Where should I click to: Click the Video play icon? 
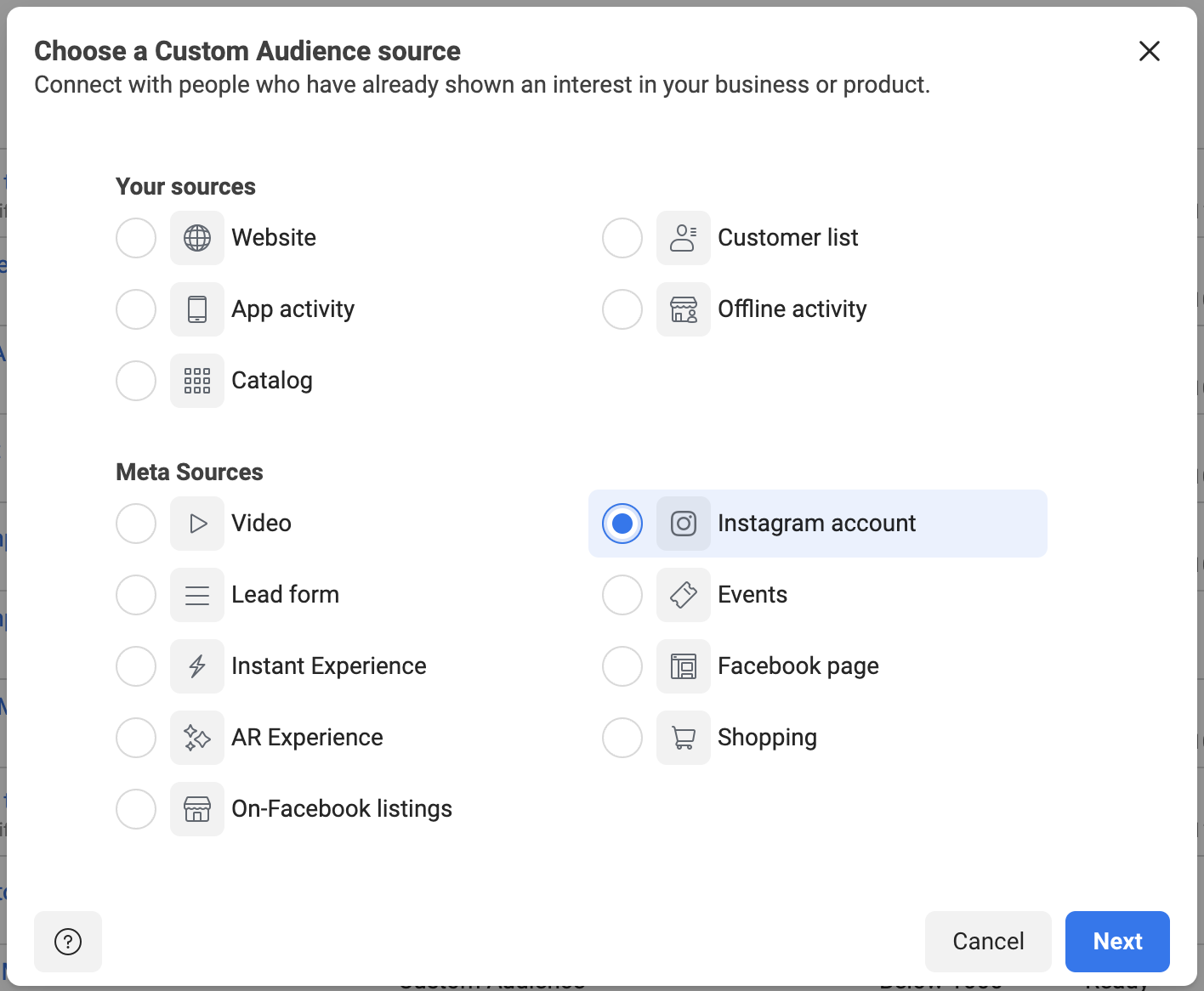click(x=197, y=524)
